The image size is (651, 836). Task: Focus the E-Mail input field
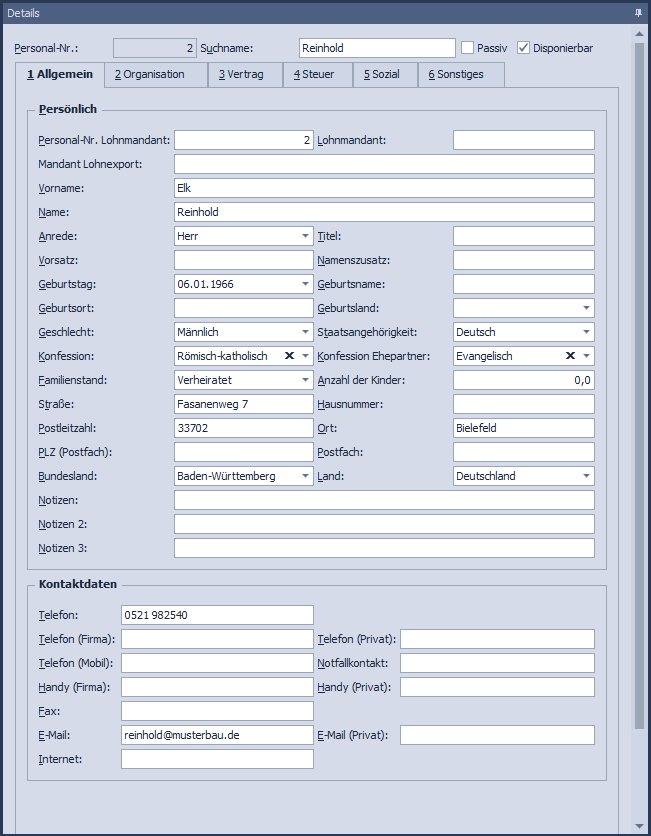[x=217, y=735]
